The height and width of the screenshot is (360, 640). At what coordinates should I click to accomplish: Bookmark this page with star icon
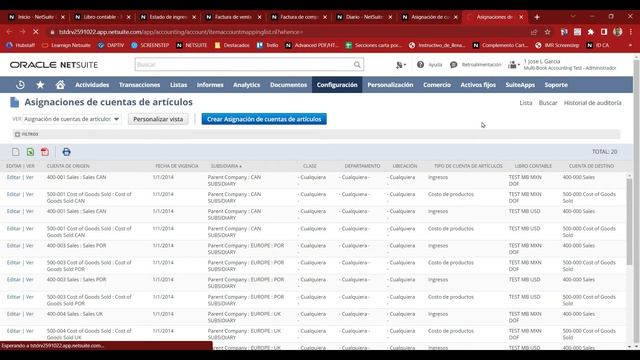(548, 32)
